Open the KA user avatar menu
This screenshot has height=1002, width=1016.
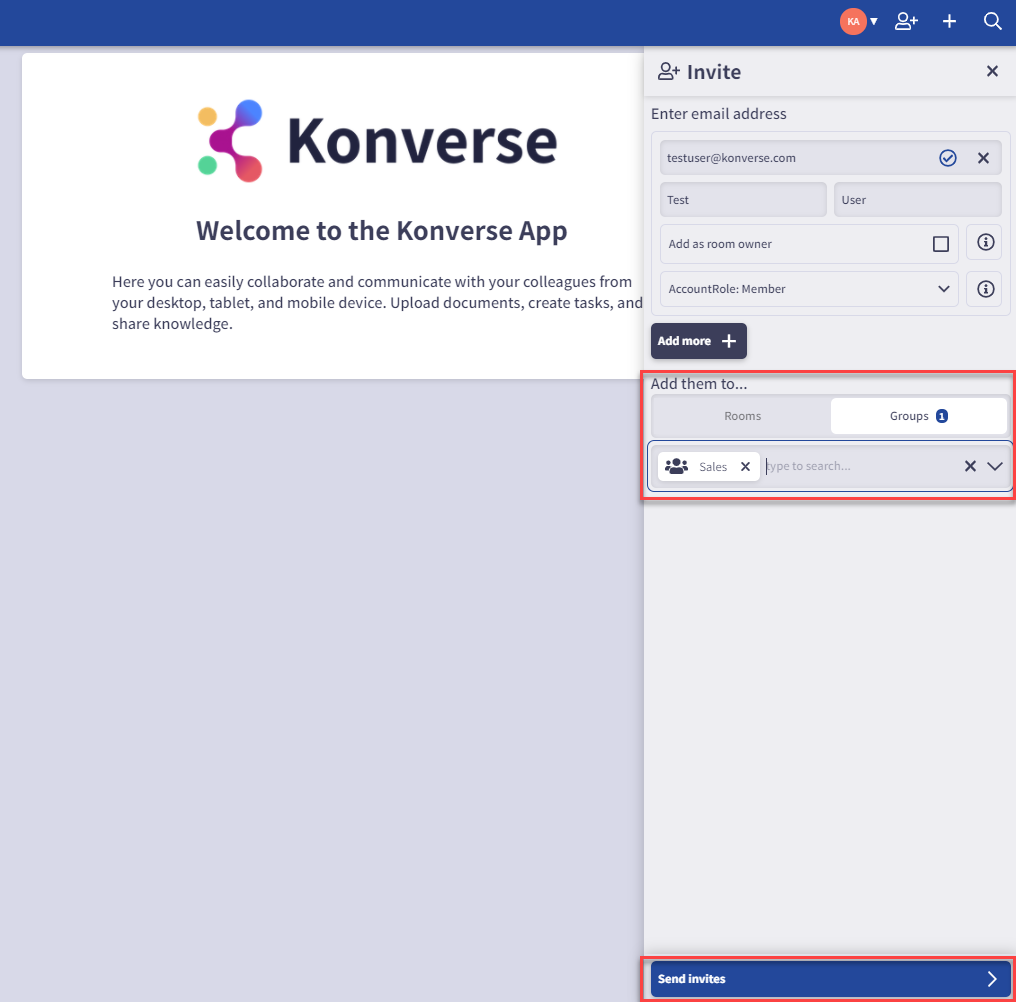click(853, 21)
